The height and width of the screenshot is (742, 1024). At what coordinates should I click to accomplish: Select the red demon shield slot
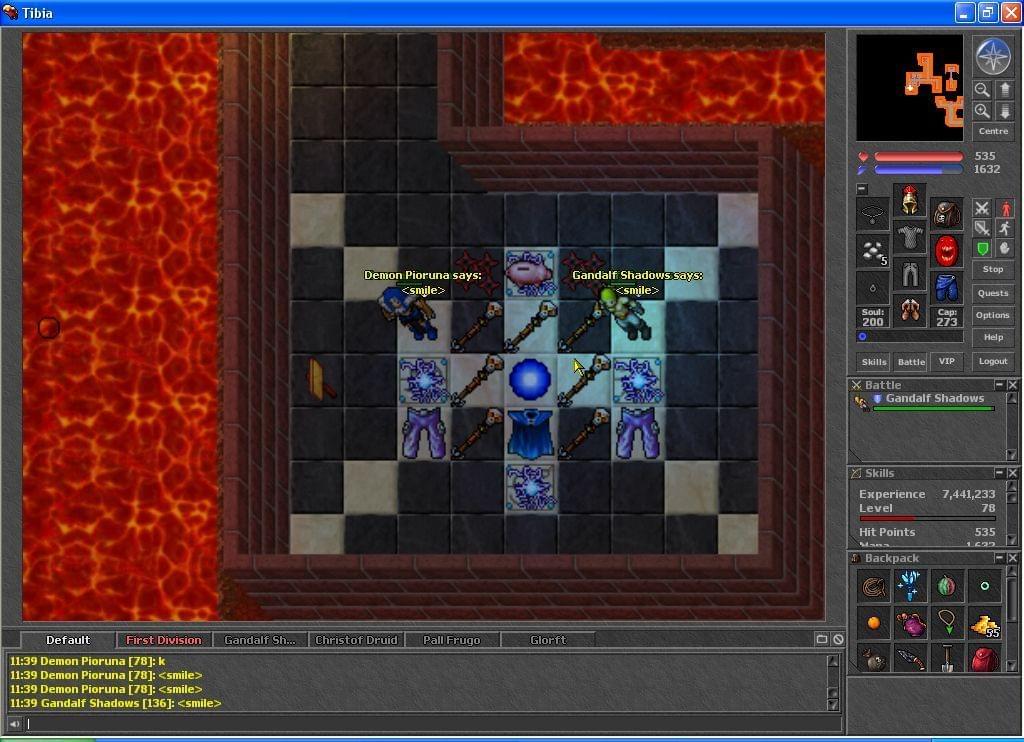(946, 251)
